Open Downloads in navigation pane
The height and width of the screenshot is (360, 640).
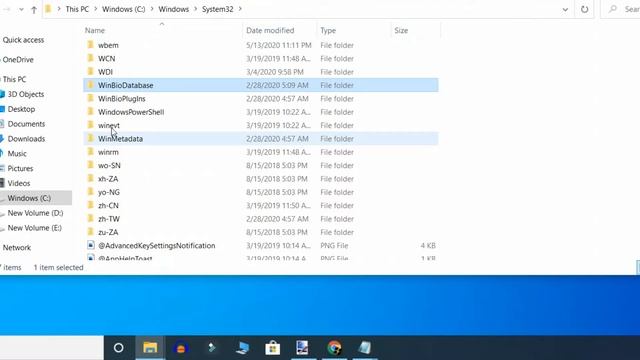[x=26, y=139]
